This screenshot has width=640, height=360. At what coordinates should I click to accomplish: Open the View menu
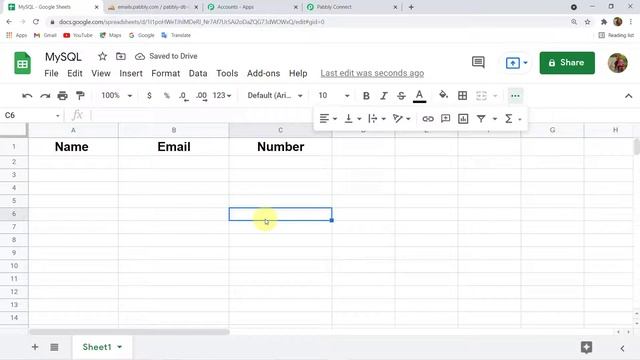coord(101,73)
